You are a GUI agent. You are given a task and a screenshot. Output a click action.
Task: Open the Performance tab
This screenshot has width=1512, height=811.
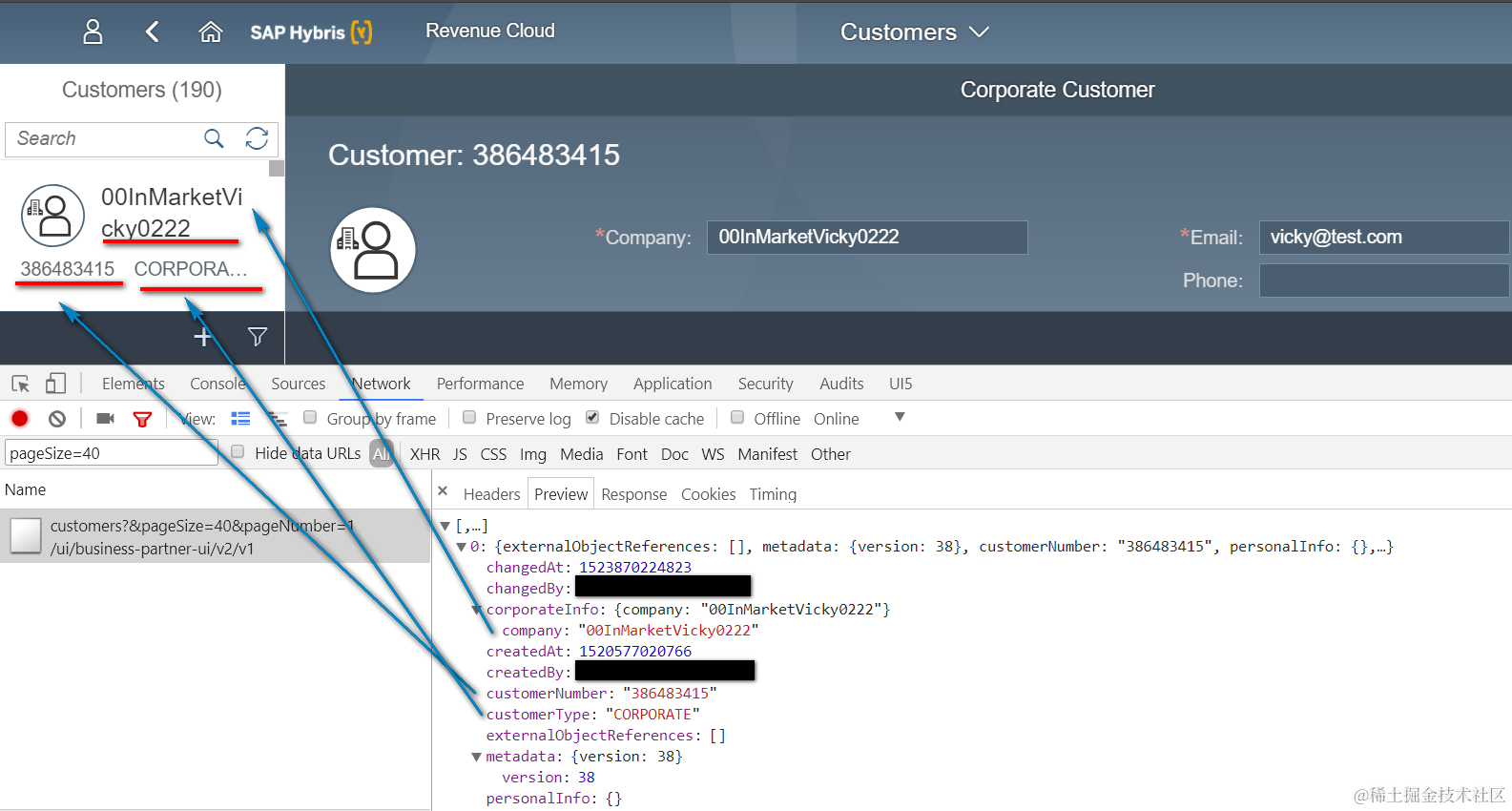point(480,384)
